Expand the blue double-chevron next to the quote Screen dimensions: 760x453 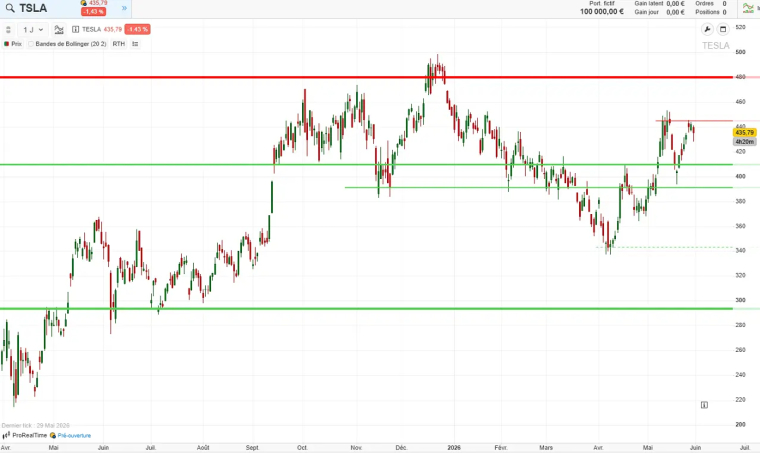point(124,8)
